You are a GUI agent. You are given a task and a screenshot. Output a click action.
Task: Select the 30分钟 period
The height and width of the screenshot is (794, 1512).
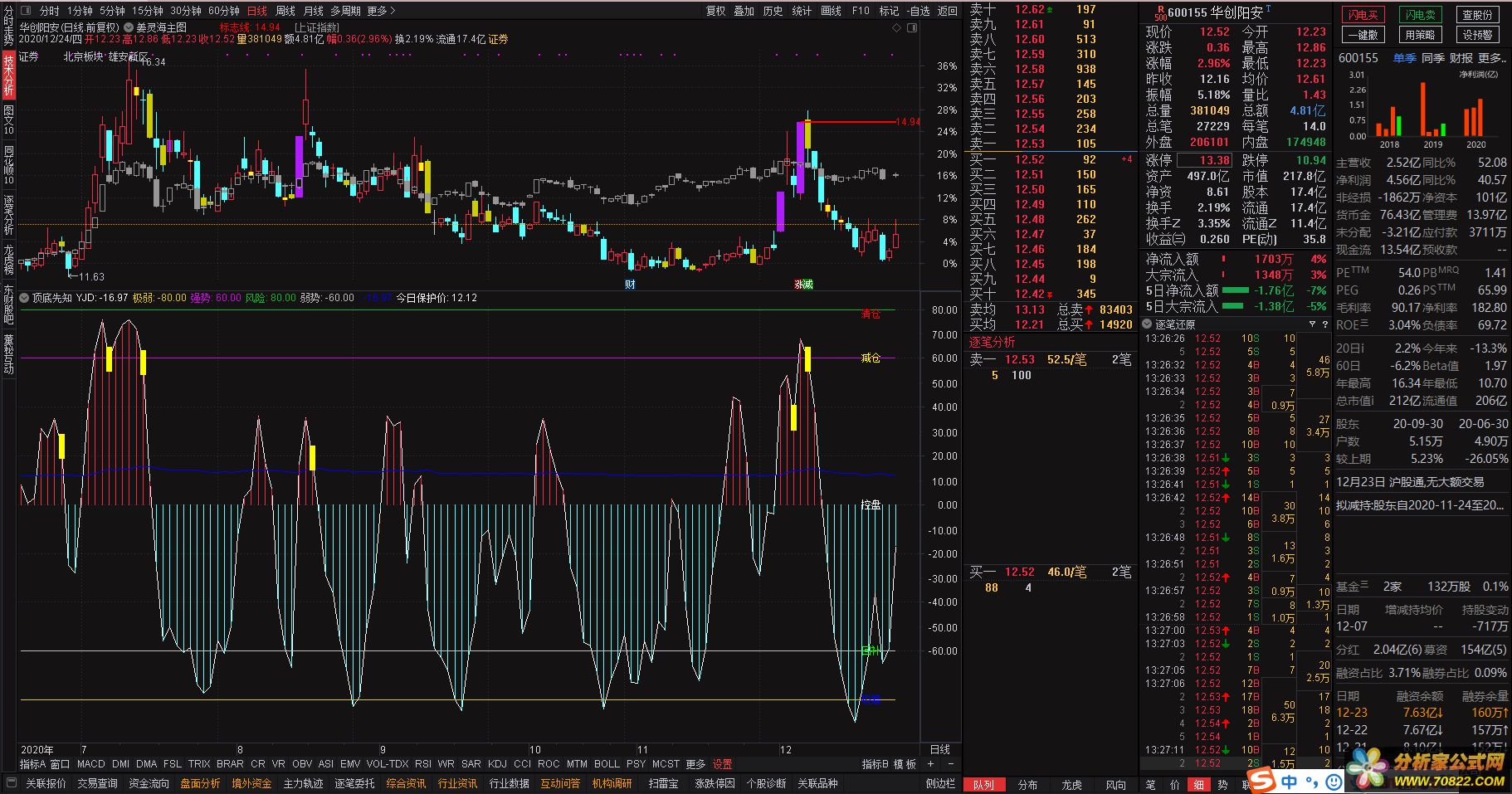pos(186,11)
